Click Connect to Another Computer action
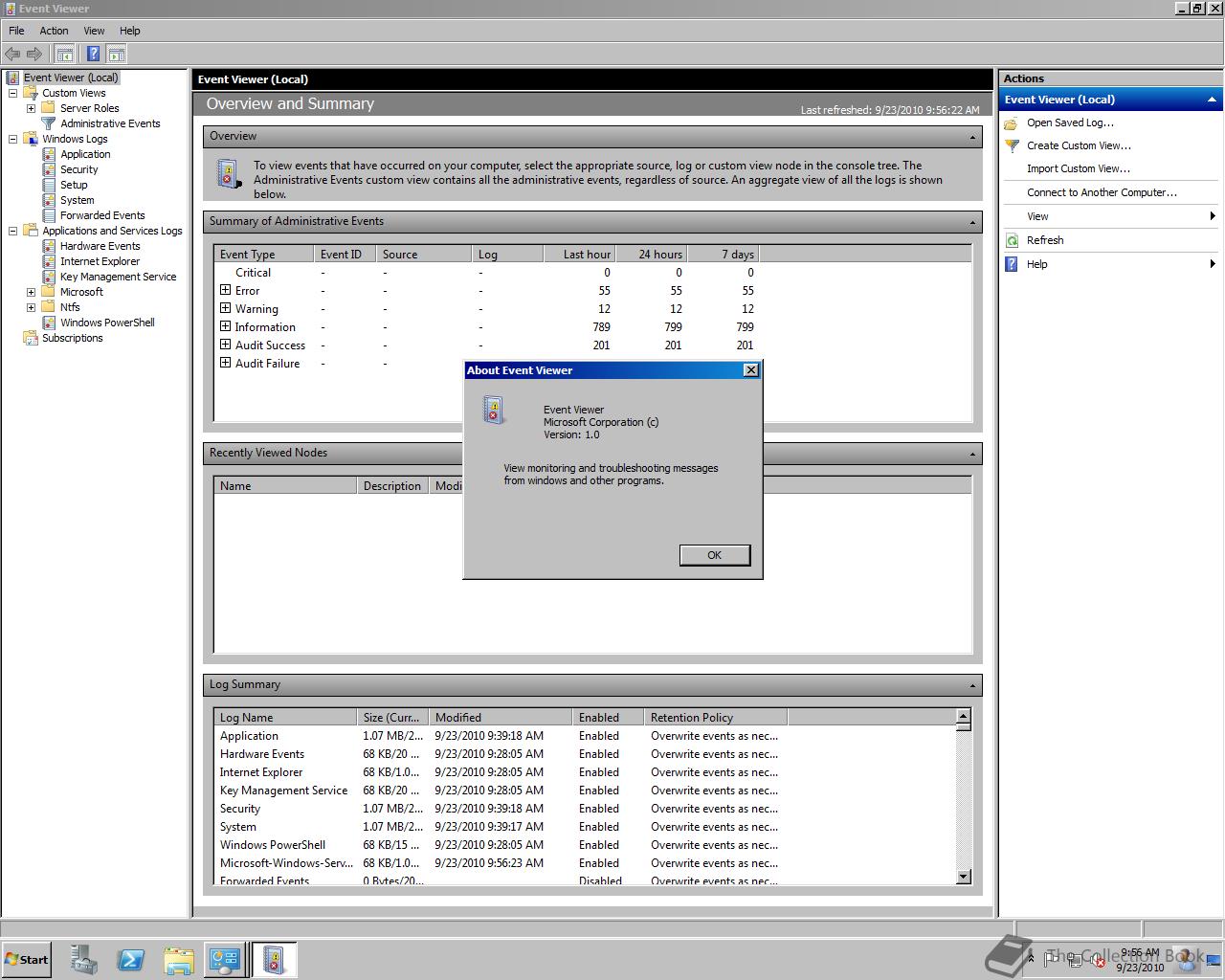1225x980 pixels. 1102,192
